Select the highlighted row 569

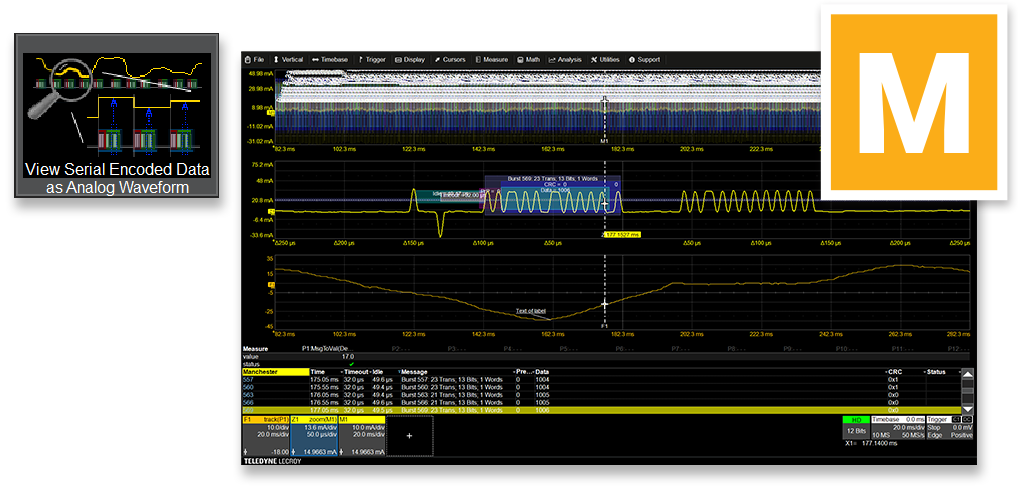tap(601, 410)
